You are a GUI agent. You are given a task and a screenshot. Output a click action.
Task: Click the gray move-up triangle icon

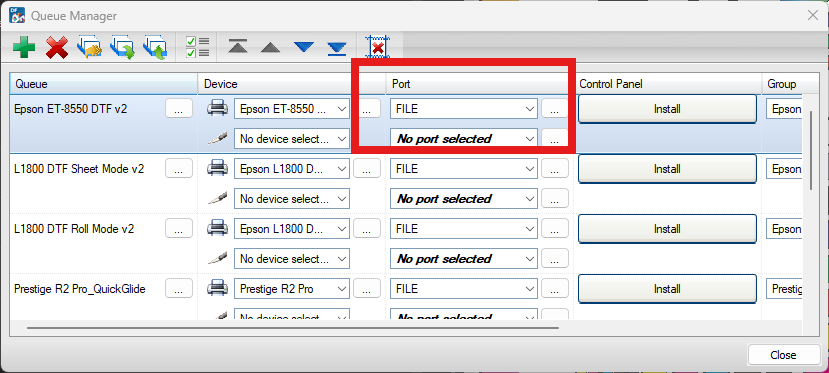click(x=270, y=48)
